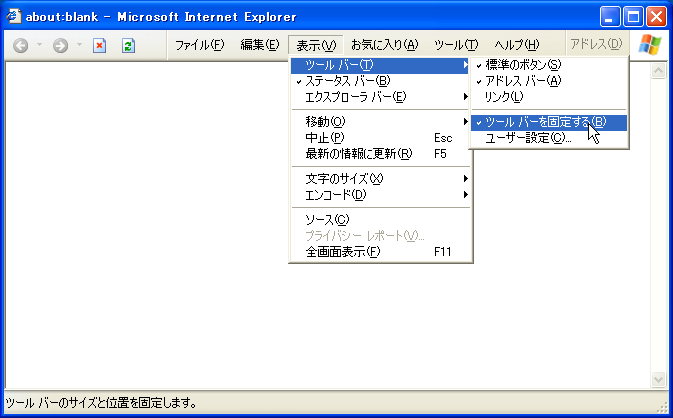
Task: Enable the リンク(L) toolbar
Action: (549, 97)
